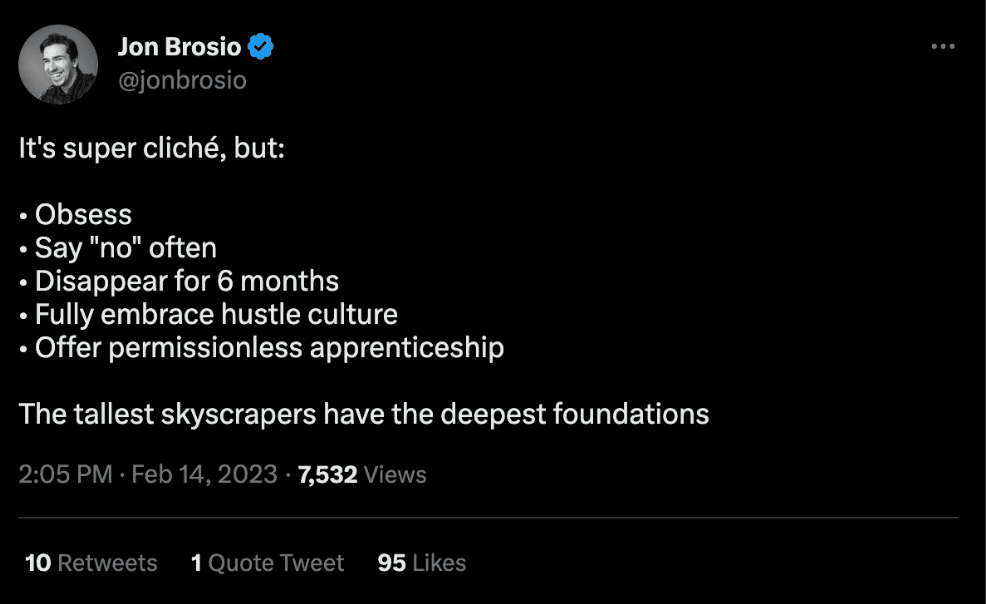The image size is (986, 604).
Task: Click the Feb 14, 2023 date
Action: coord(204,474)
